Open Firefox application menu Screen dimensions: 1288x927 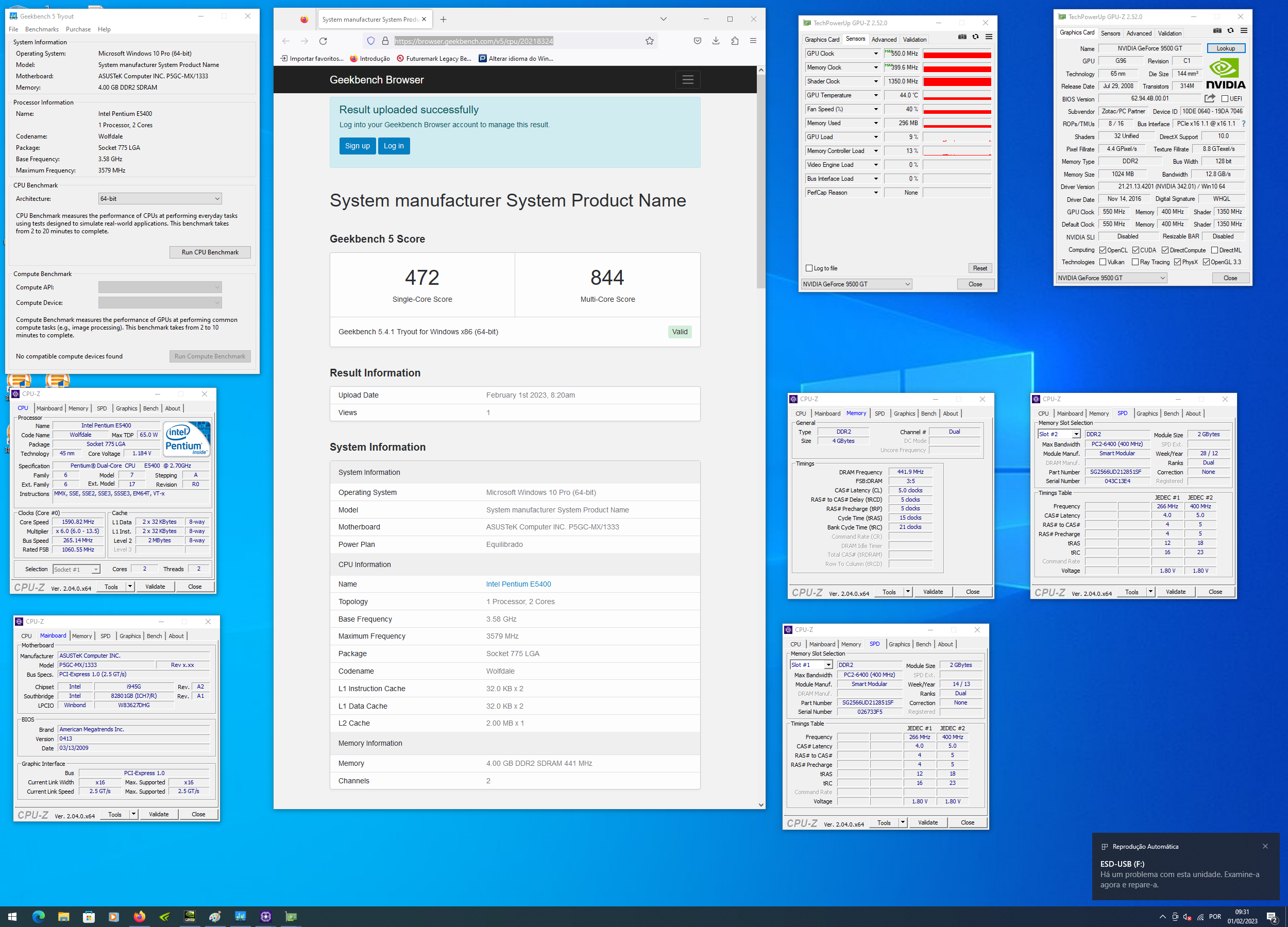[753, 41]
